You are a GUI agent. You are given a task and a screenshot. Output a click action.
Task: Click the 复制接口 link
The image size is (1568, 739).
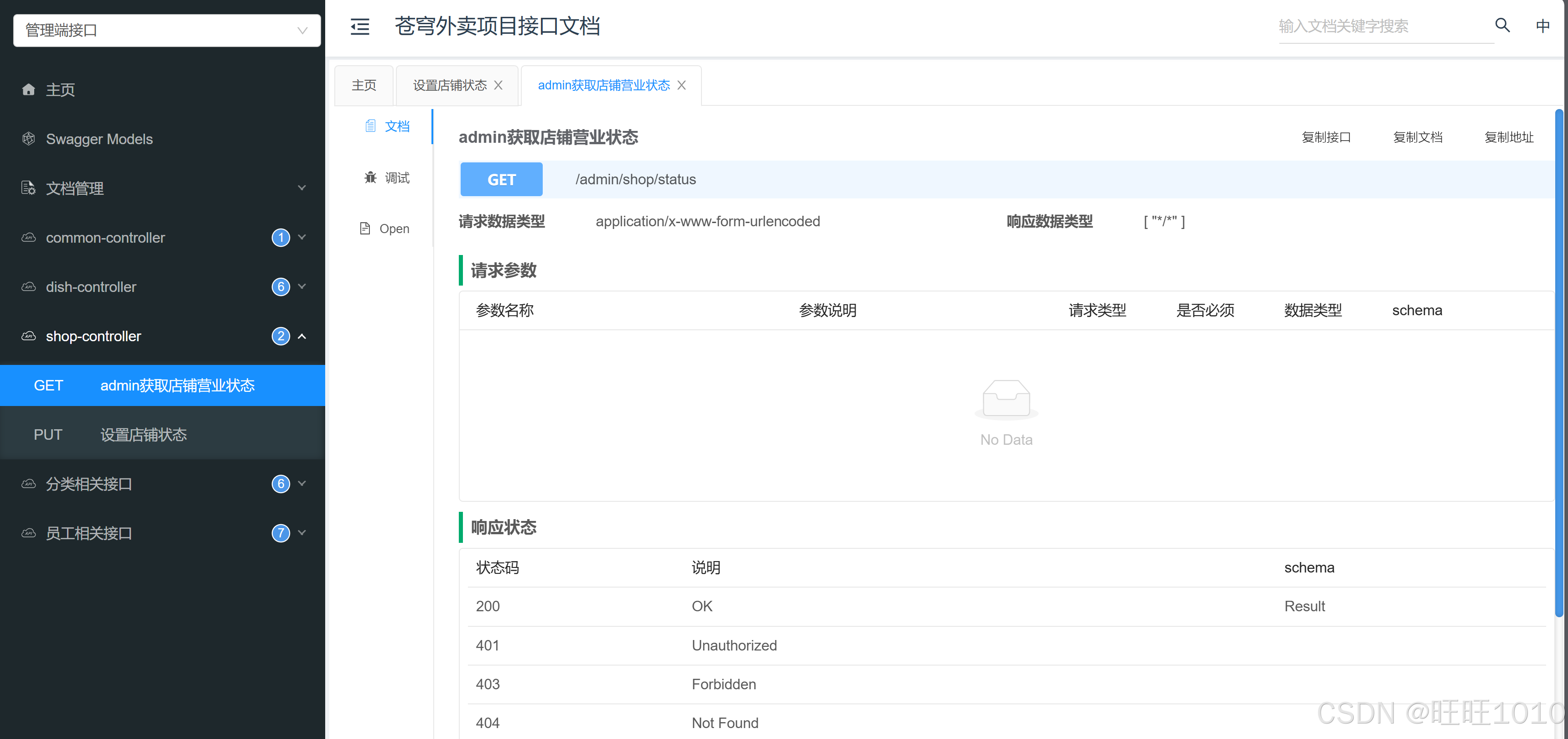pos(1326,138)
